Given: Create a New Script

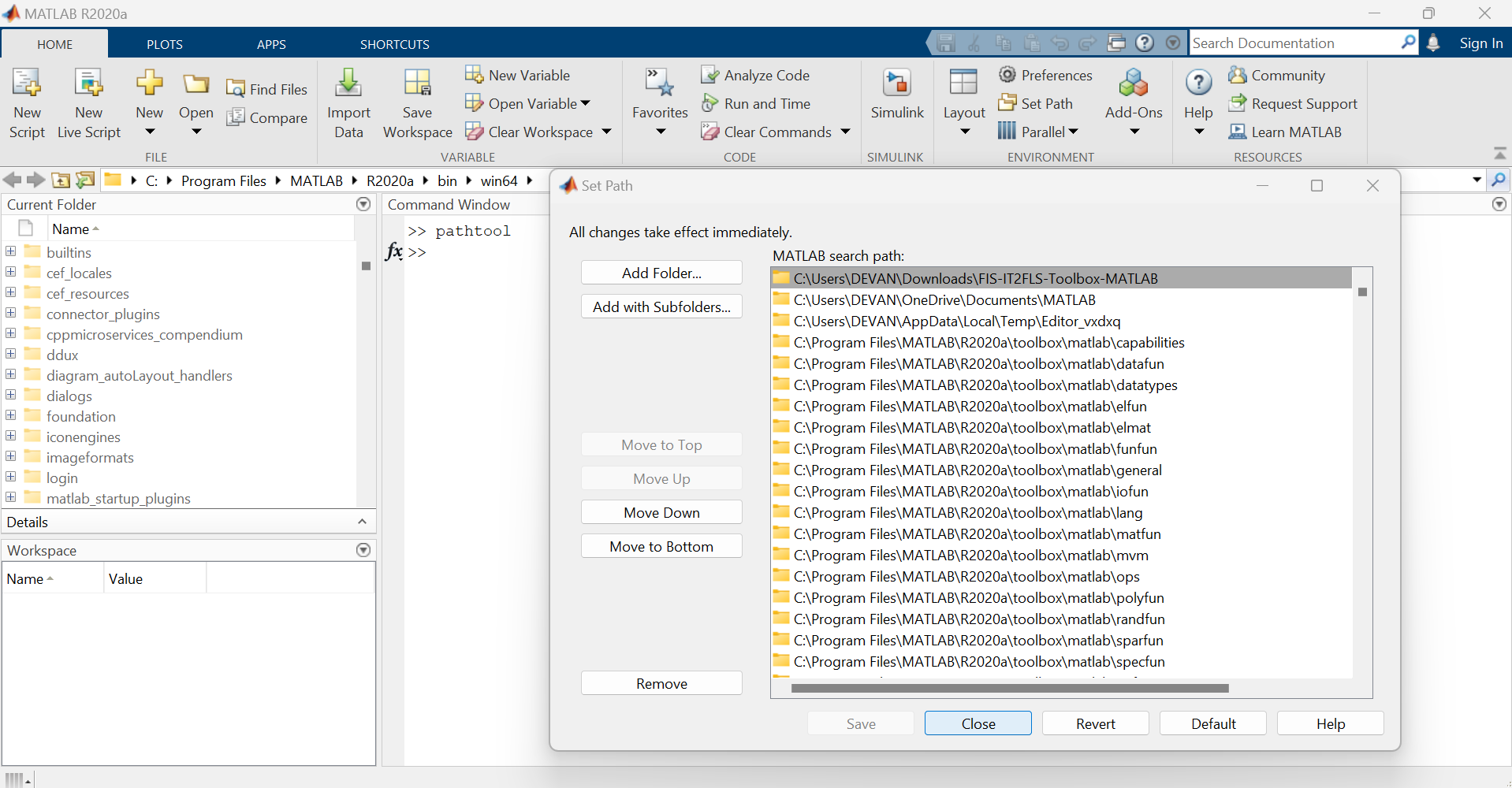Looking at the screenshot, I should point(27,104).
